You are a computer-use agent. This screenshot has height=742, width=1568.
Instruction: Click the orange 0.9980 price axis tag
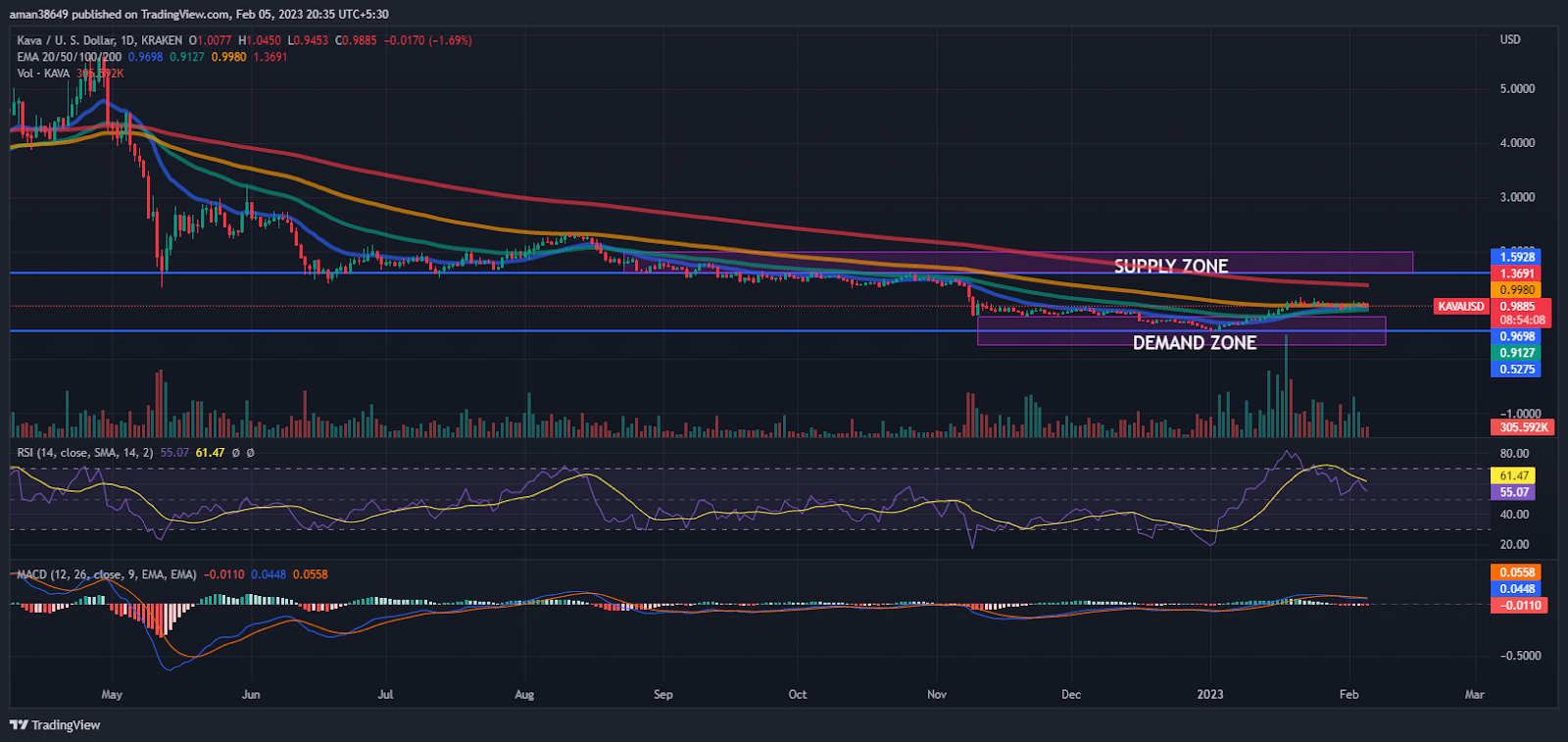pos(1517,290)
